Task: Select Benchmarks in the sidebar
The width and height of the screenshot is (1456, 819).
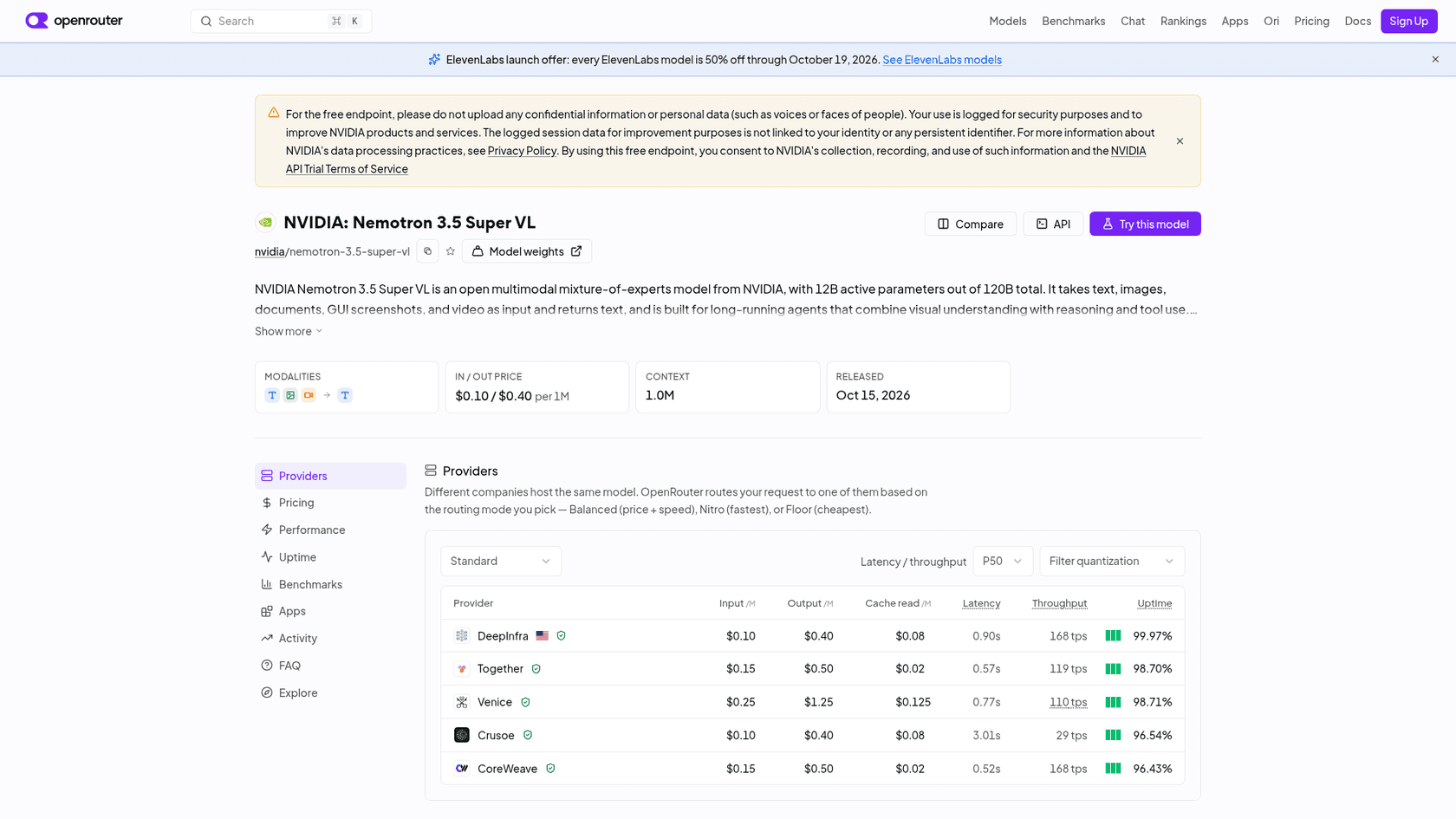Action: pos(330,584)
